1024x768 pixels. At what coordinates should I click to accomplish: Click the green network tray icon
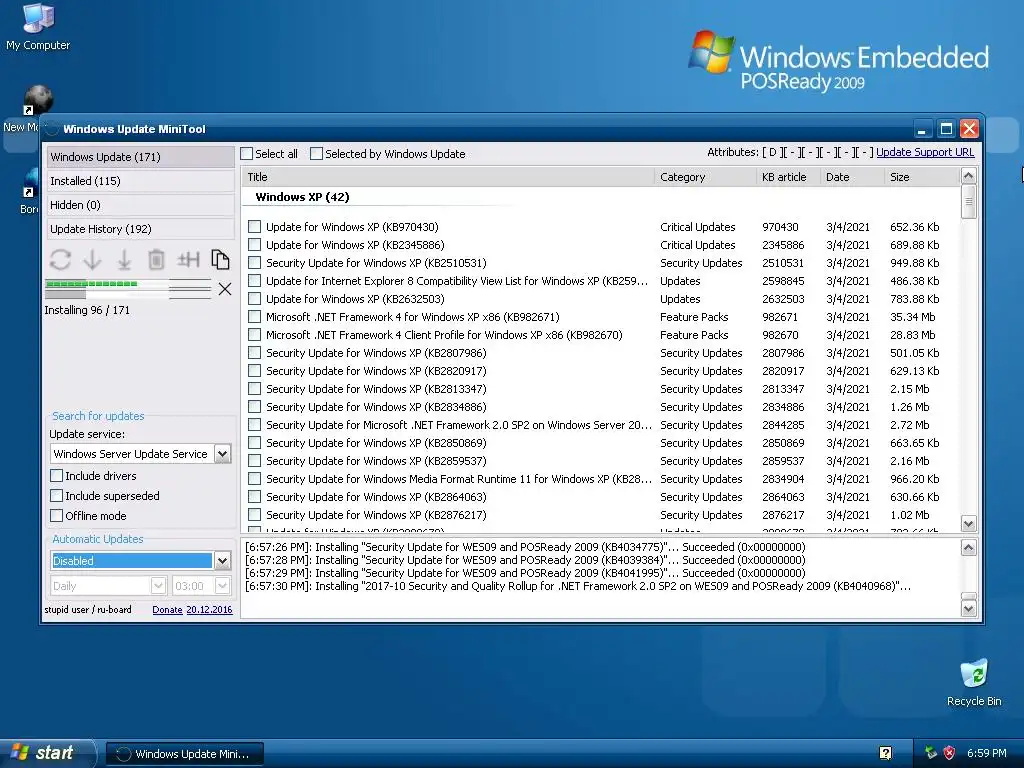(931, 753)
